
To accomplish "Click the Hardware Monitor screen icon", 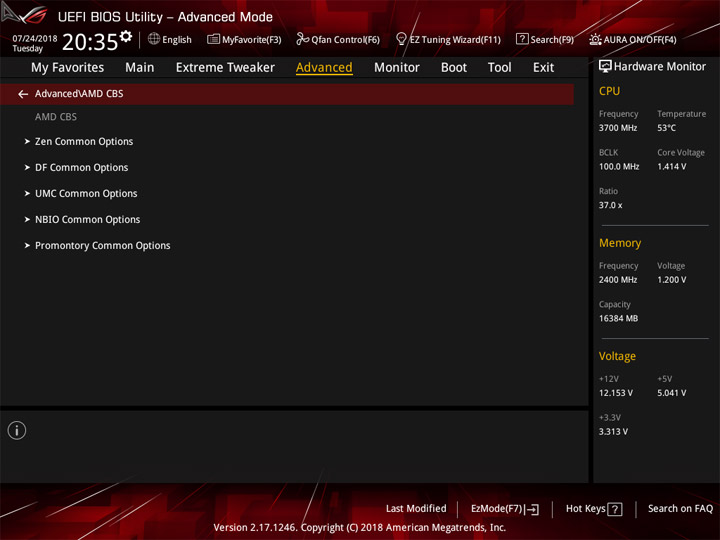I will 605,67.
